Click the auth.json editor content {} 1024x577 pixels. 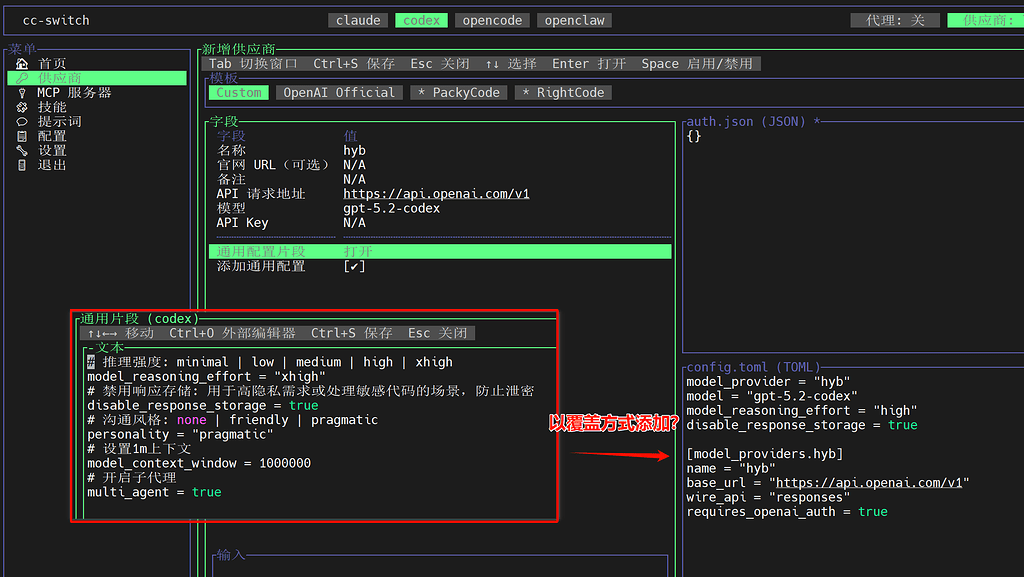(x=694, y=136)
